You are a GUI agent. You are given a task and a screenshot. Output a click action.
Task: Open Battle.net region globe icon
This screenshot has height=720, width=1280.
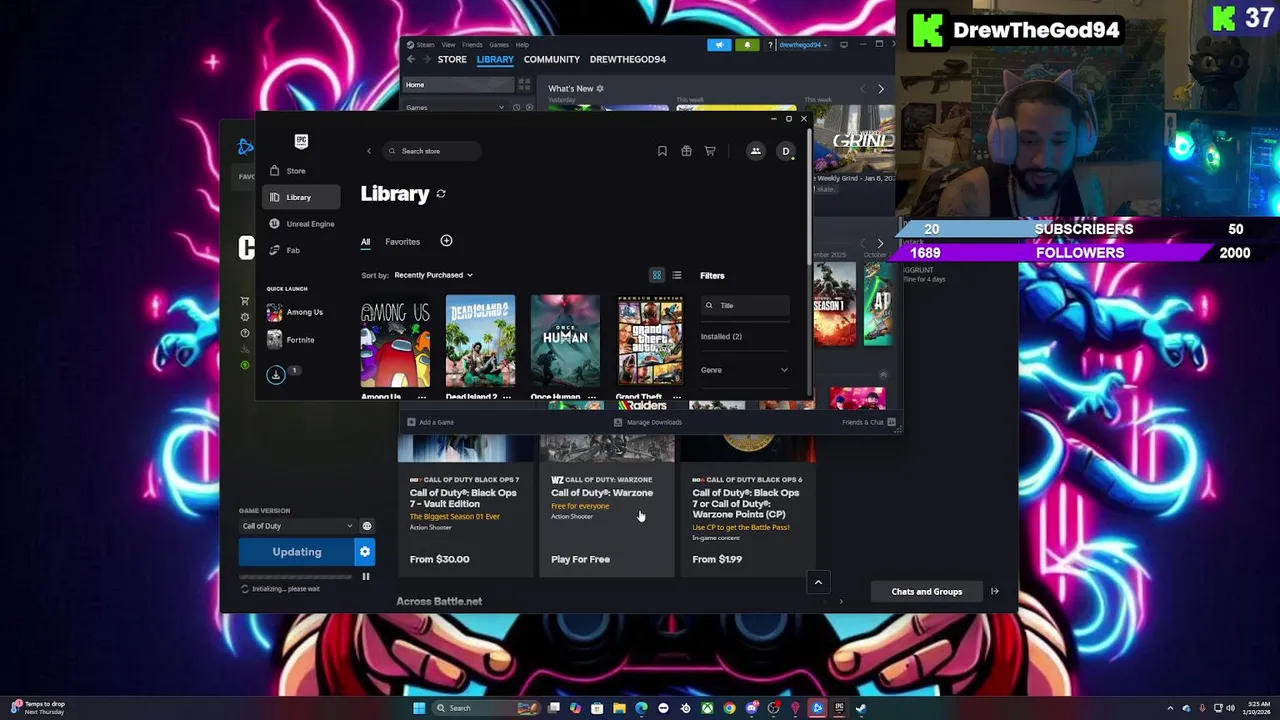click(x=367, y=526)
